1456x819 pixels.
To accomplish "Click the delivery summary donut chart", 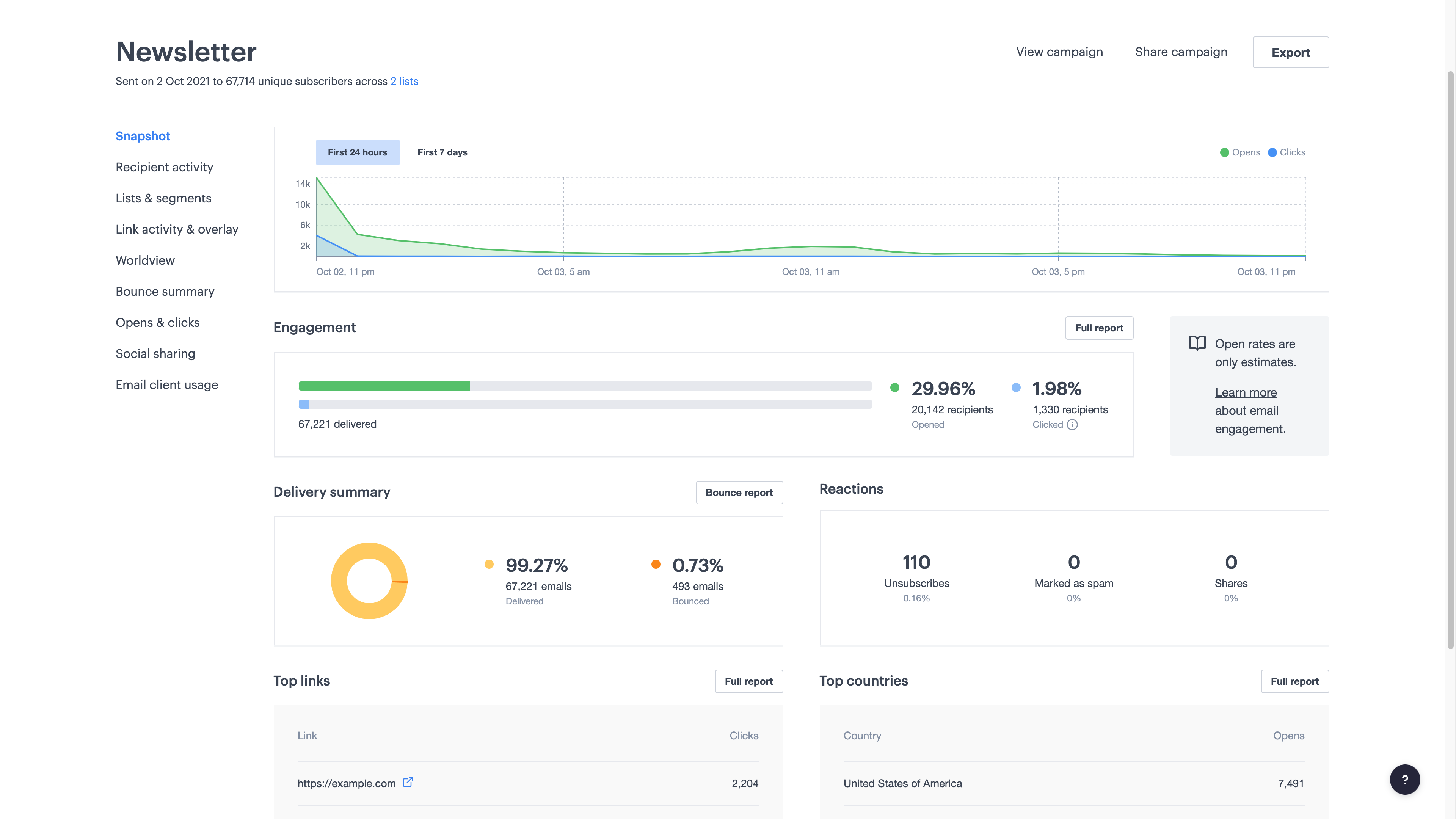I will coord(369,581).
